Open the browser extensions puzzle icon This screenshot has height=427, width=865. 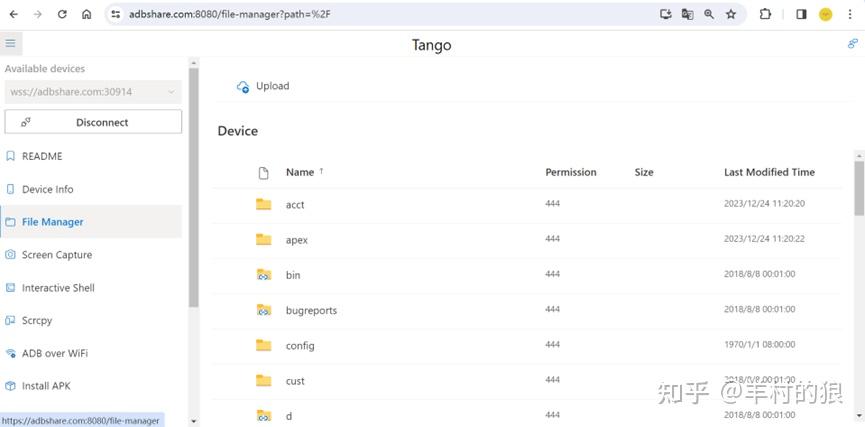coord(766,14)
